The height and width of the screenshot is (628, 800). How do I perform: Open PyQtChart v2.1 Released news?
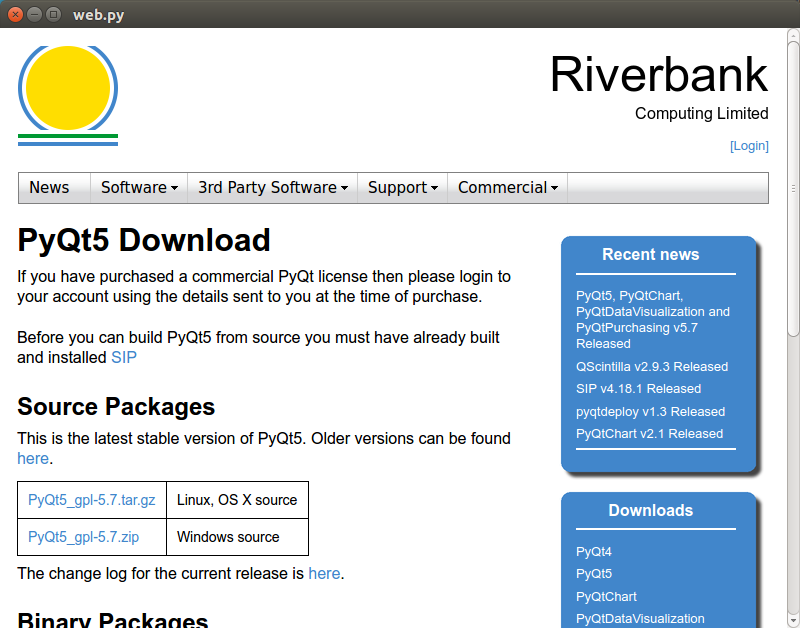click(x=649, y=434)
